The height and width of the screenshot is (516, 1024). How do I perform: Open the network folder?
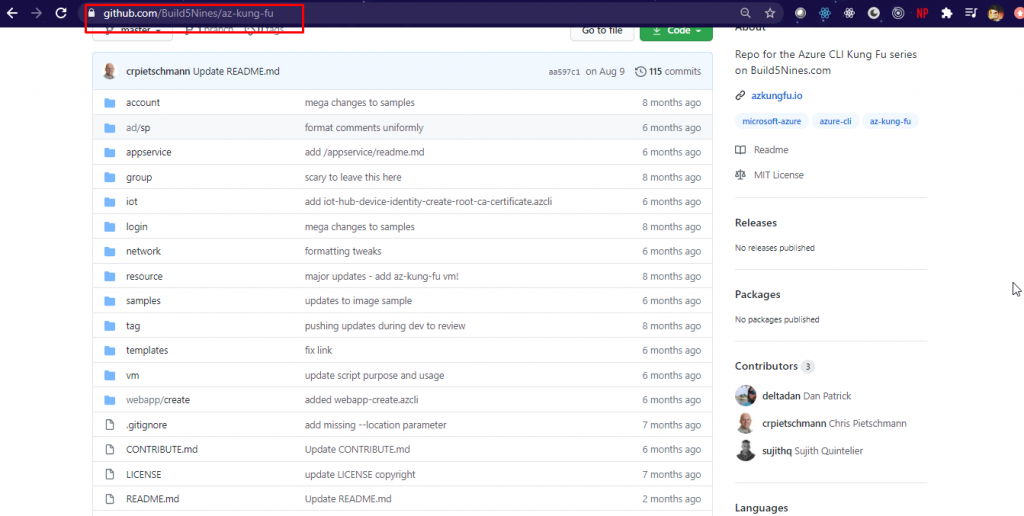pos(143,251)
